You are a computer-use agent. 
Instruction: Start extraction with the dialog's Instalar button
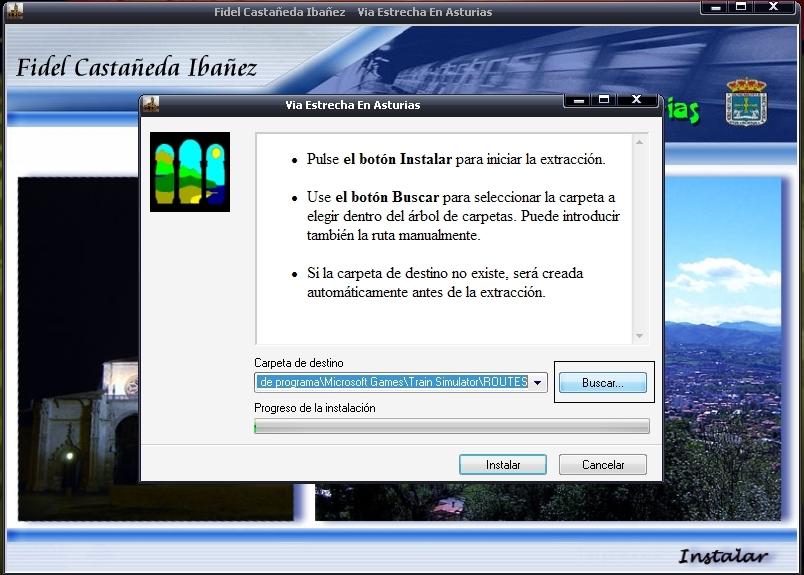(503, 465)
